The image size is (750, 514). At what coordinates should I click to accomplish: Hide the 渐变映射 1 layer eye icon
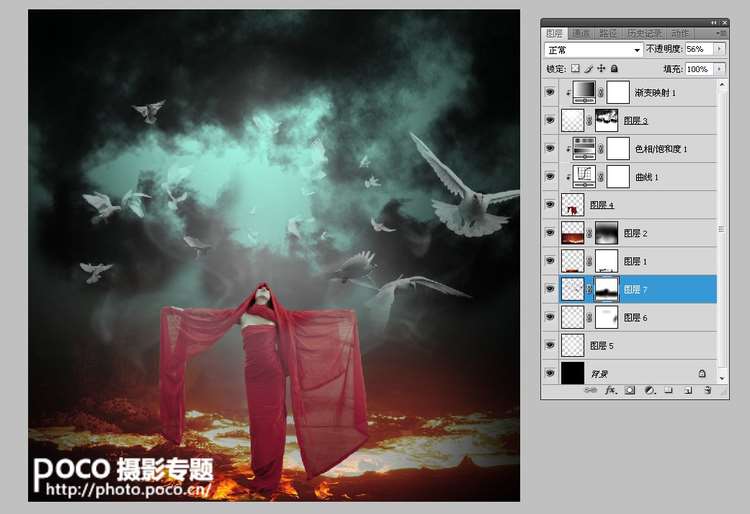point(550,92)
